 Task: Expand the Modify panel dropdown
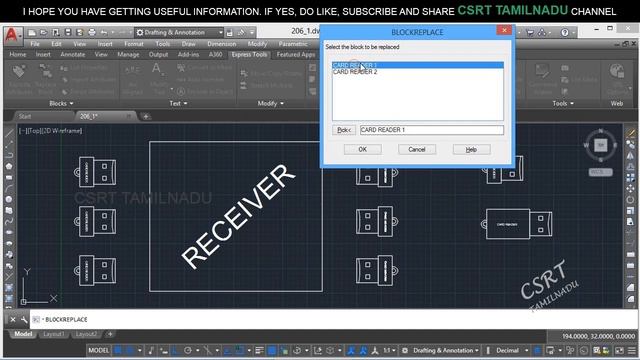pyautogui.click(x=271, y=104)
